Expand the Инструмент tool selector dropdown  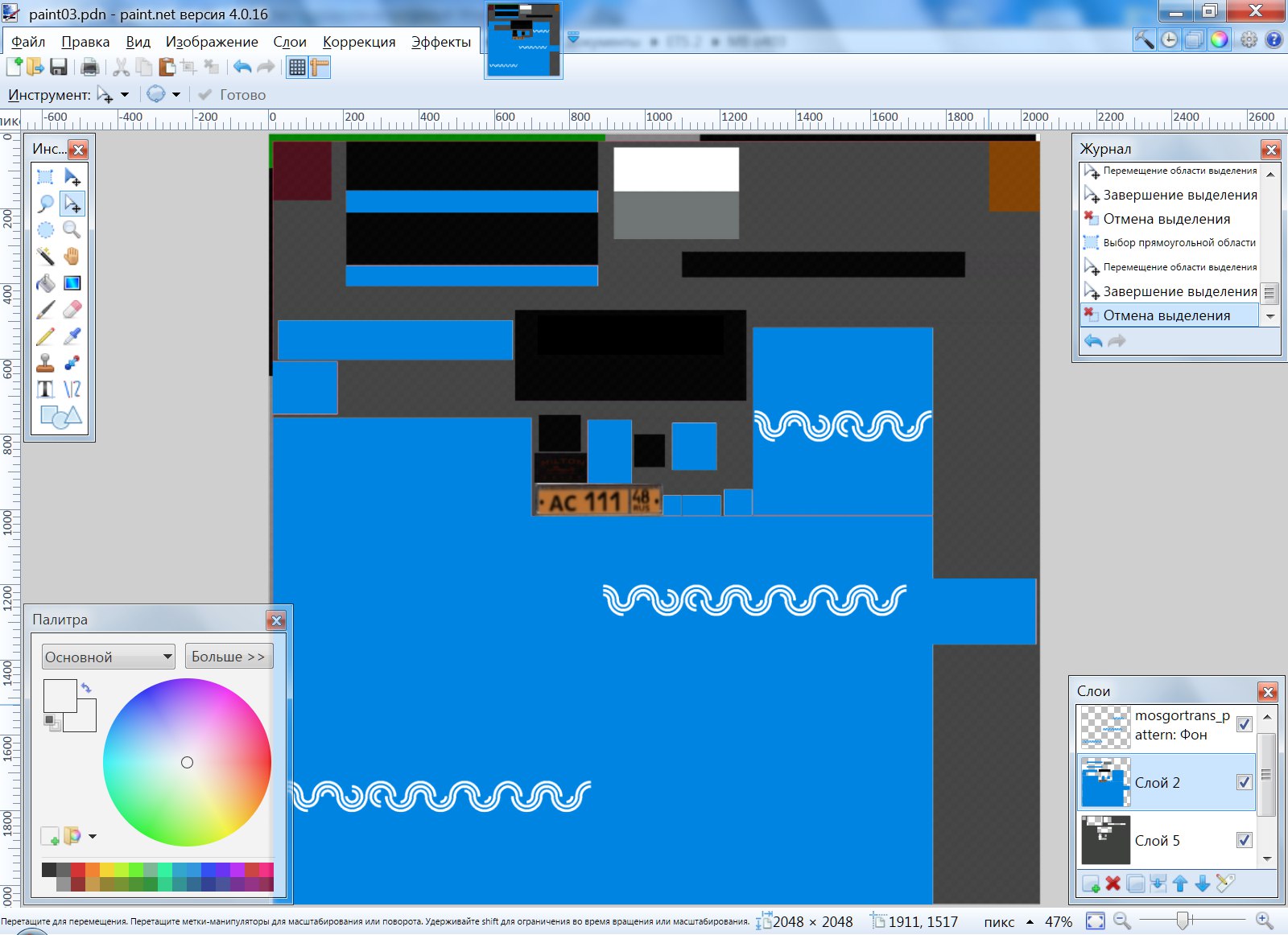click(124, 95)
